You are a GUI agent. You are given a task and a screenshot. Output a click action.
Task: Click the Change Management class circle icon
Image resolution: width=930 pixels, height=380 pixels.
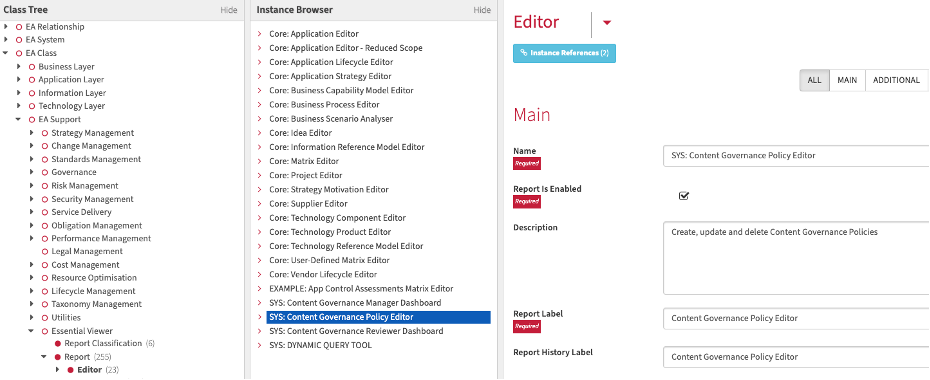click(x=45, y=146)
